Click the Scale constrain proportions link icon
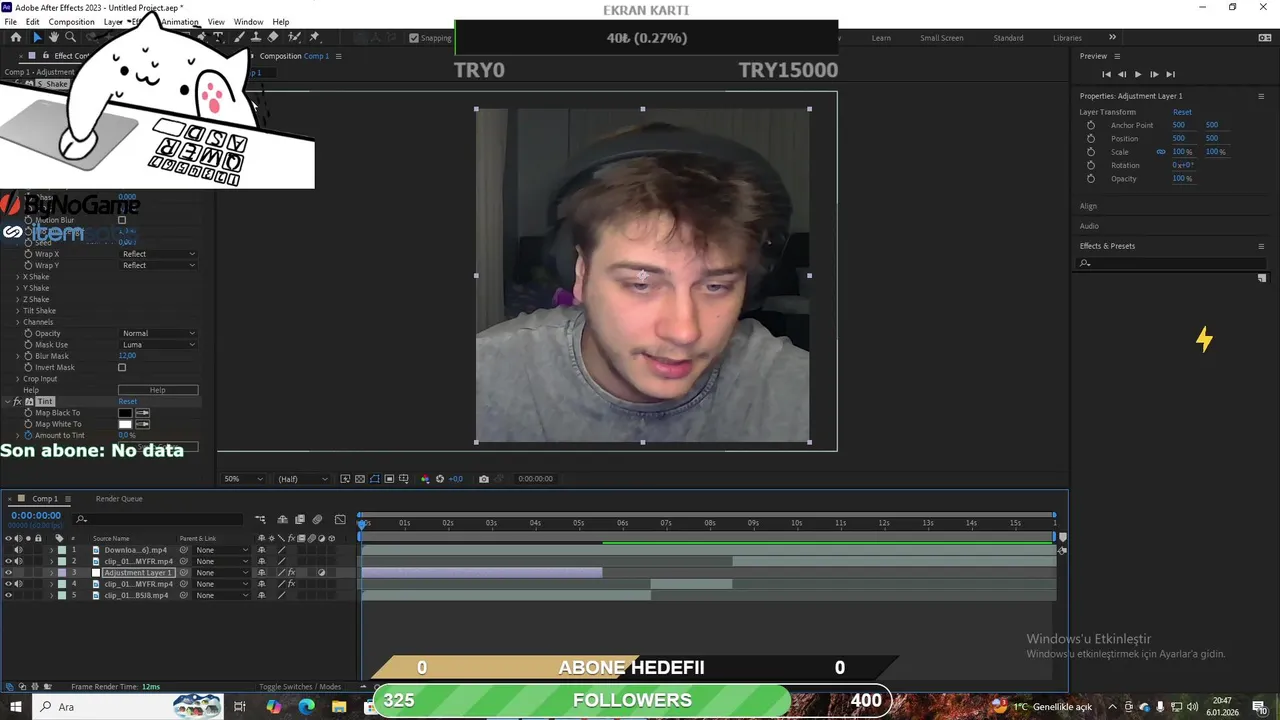 [x=1161, y=152]
